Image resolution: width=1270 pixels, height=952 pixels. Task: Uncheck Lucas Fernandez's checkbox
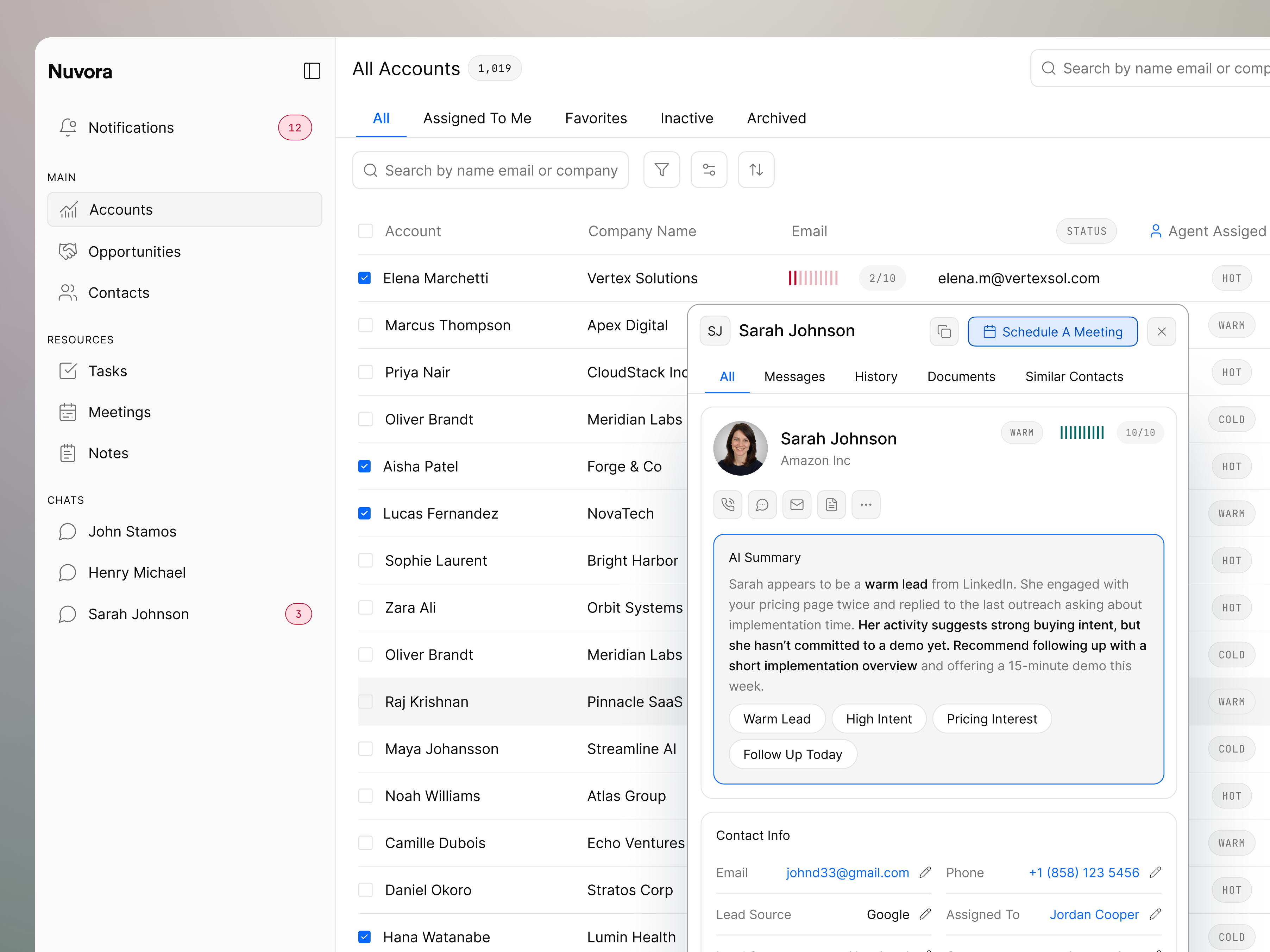(x=365, y=514)
